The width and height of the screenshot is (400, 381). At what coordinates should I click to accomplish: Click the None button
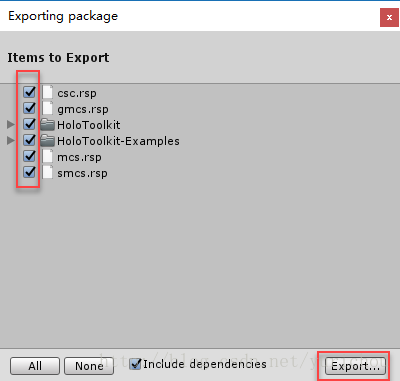pyautogui.click(x=89, y=366)
